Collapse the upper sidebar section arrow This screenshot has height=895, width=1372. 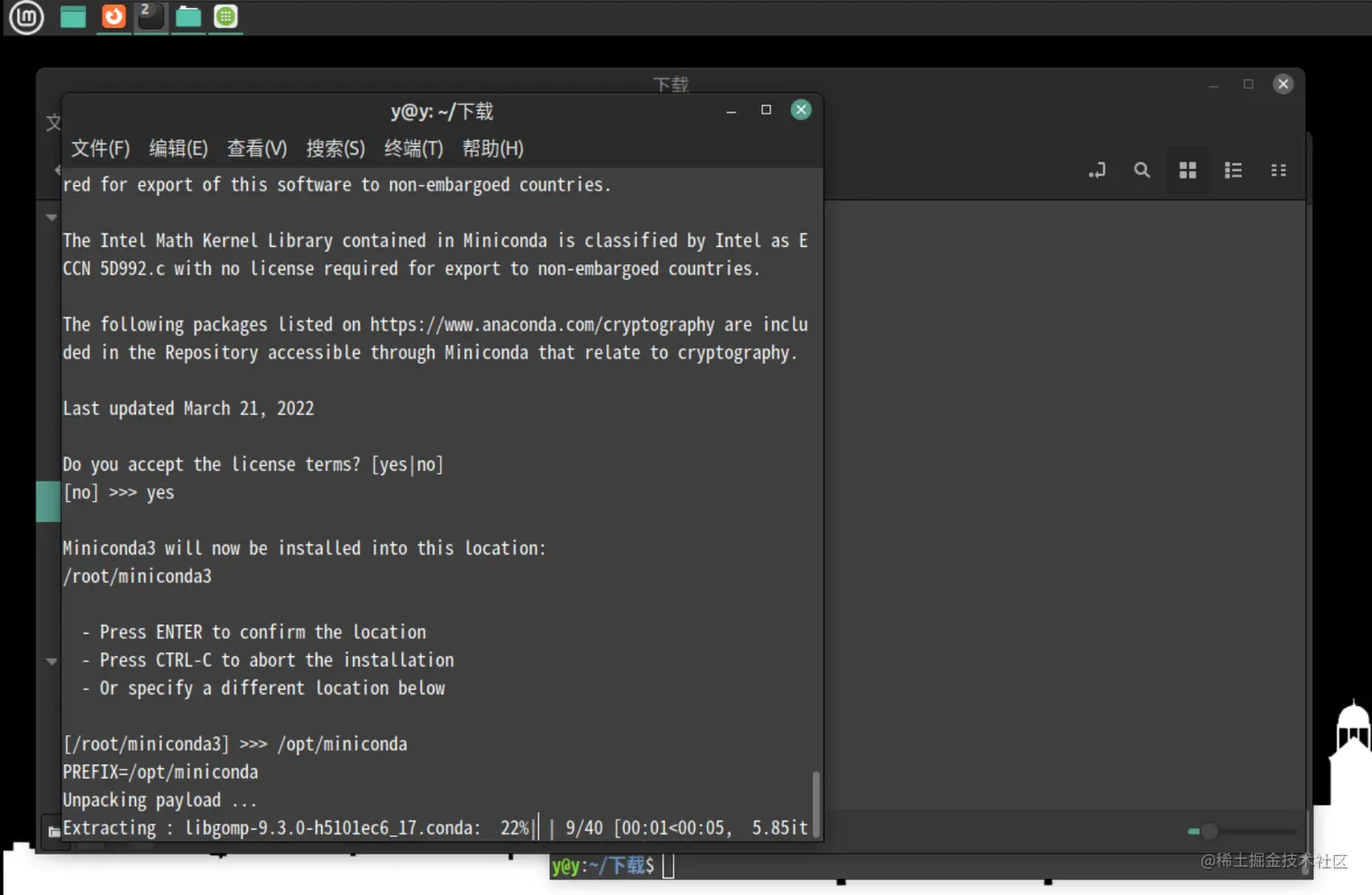(x=52, y=218)
